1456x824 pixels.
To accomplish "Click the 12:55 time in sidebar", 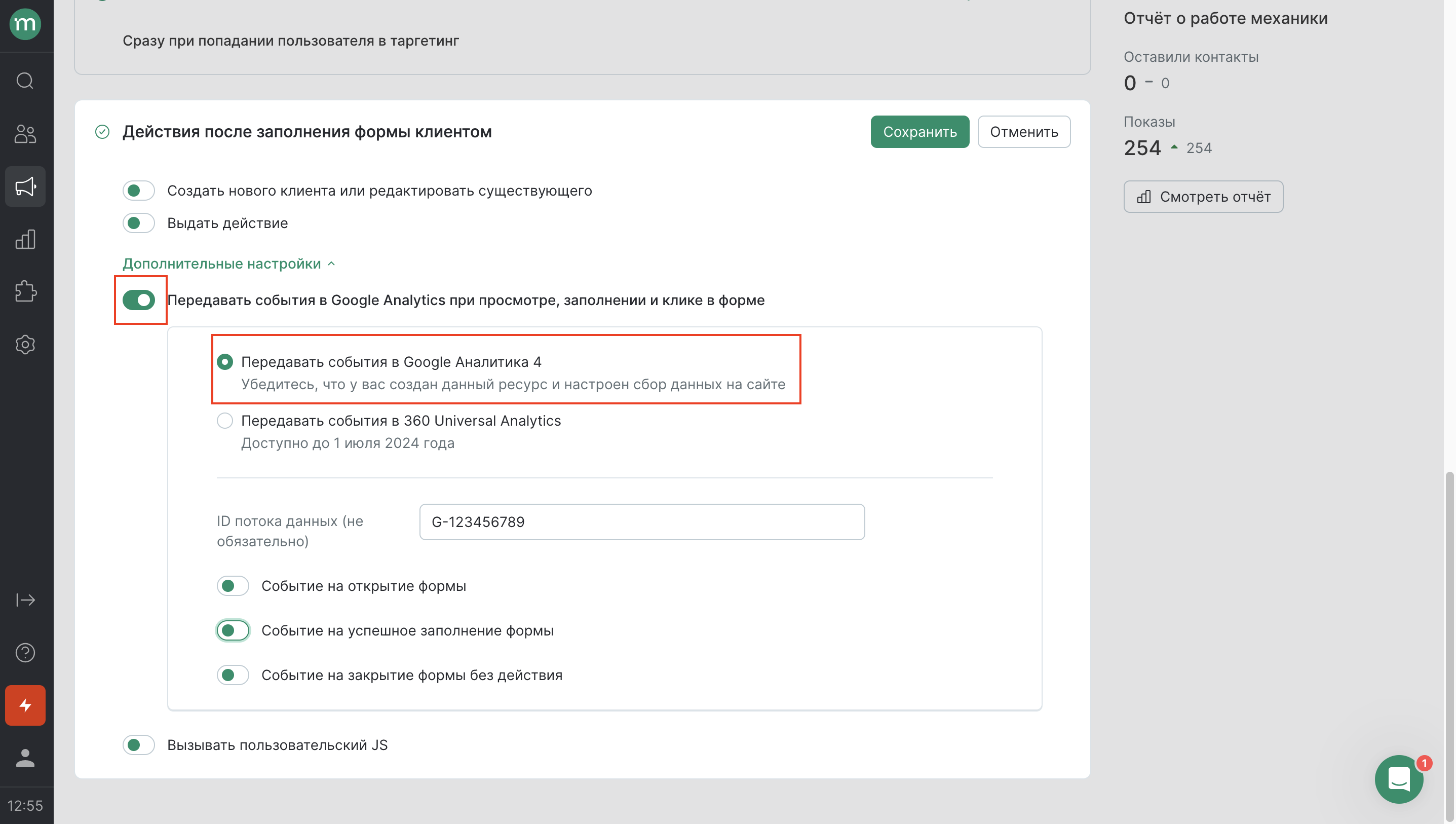I will [25, 806].
